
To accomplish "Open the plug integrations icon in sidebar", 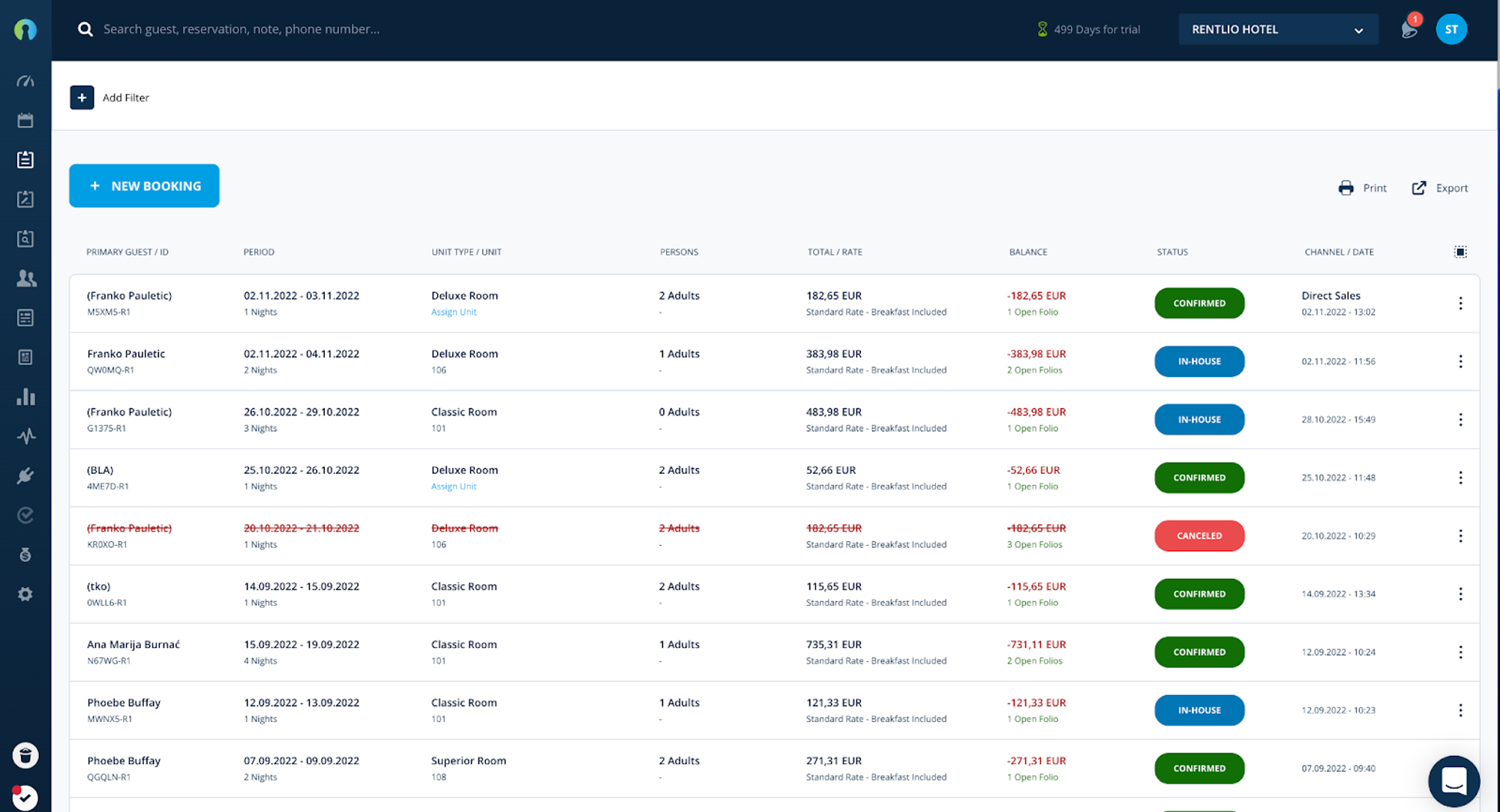I will pos(25,475).
